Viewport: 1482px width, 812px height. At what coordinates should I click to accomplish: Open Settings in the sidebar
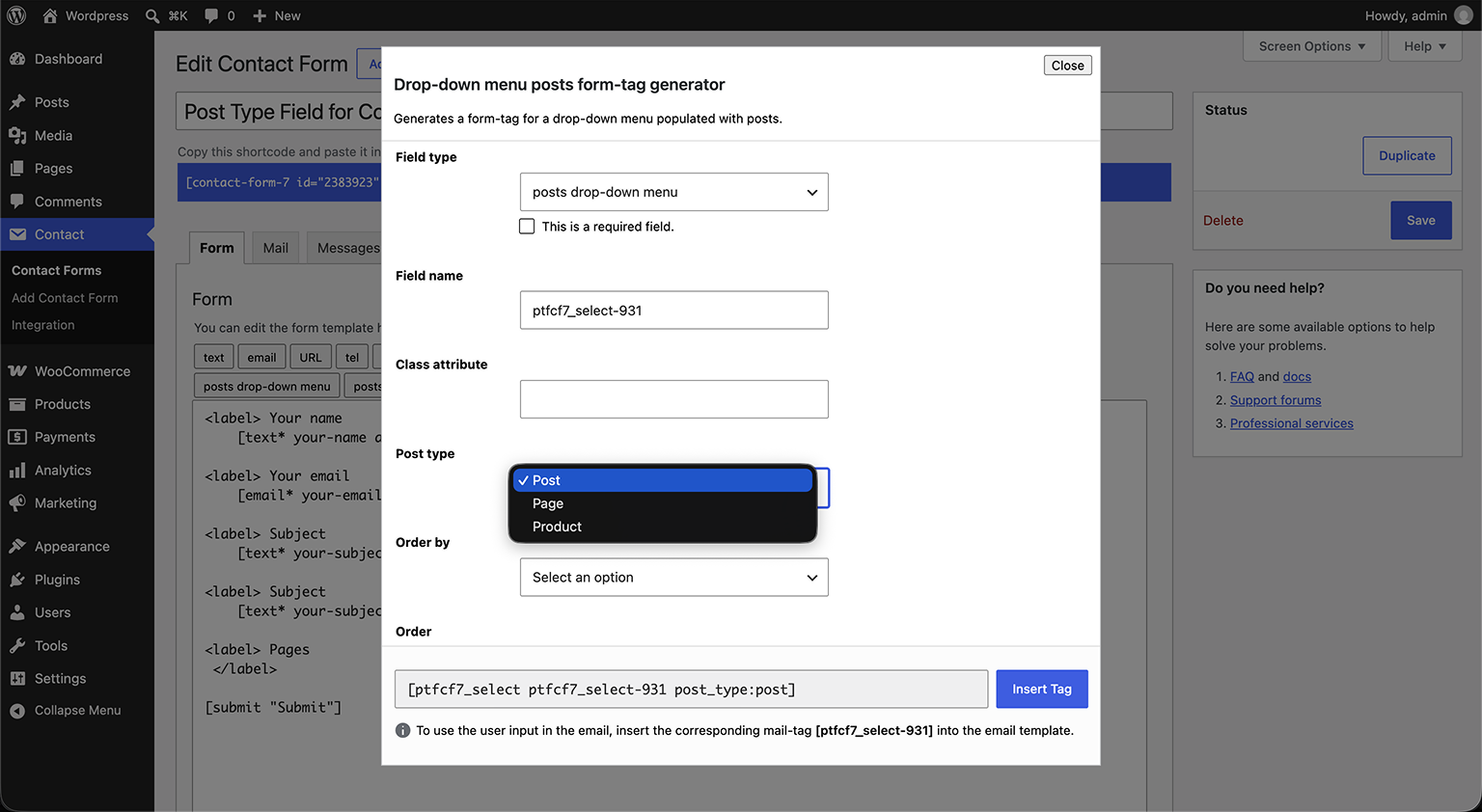click(77, 679)
